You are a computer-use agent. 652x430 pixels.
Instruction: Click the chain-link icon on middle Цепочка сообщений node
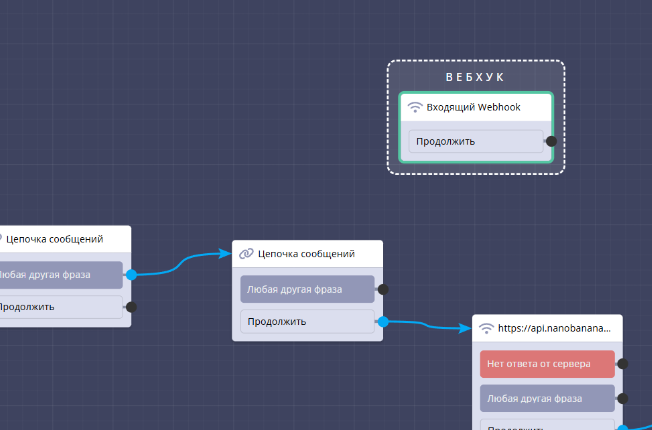click(x=246, y=254)
